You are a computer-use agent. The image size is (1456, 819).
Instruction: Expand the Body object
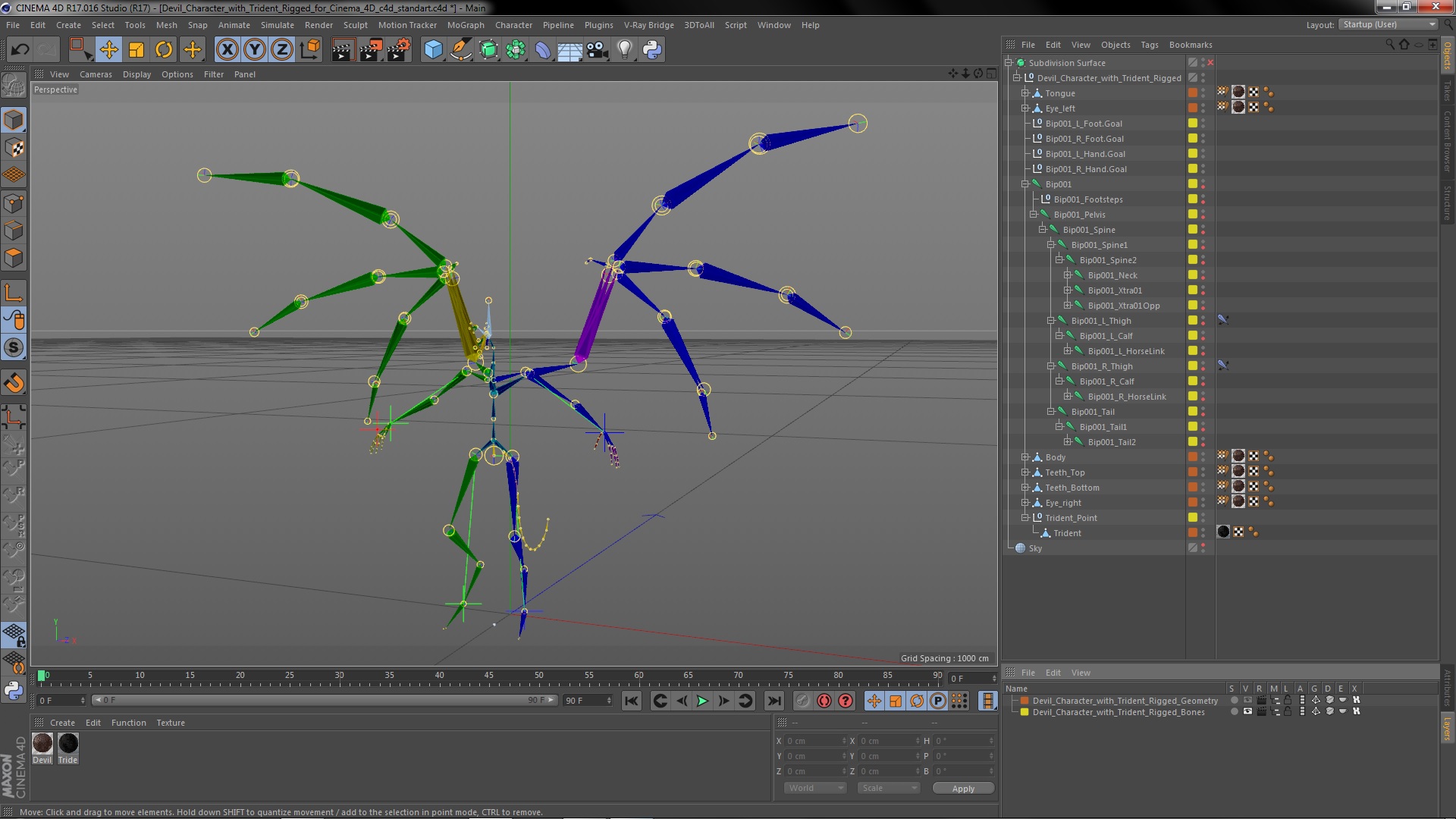tap(1025, 457)
